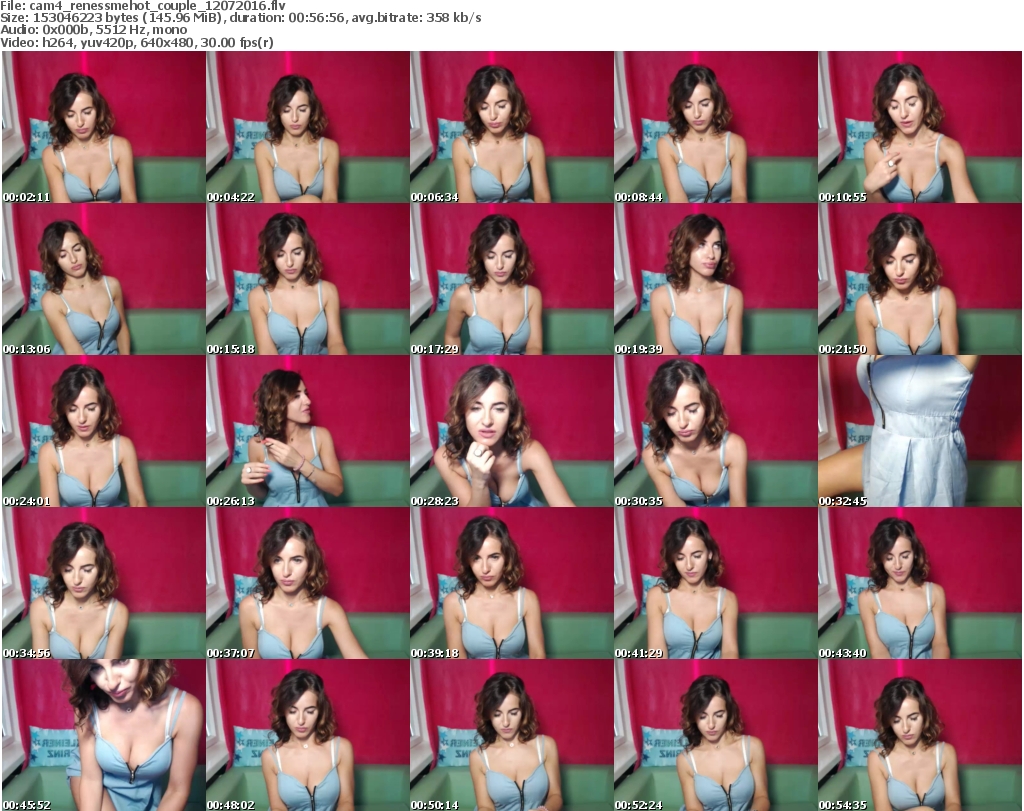Viewport: 1024px width, 811px height.
Task: Pick the thumbnail at 00:10:55
Action: (920, 127)
